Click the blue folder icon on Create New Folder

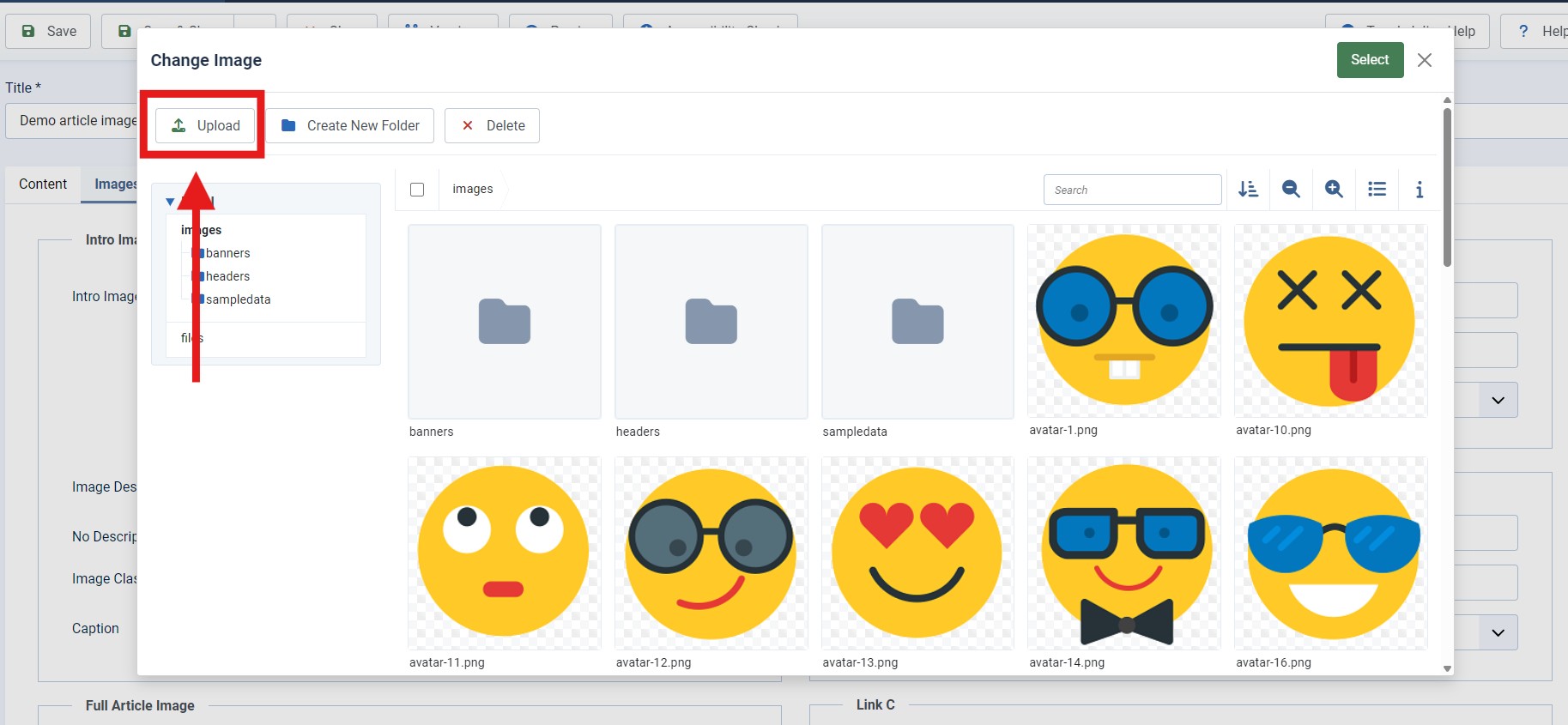pyautogui.click(x=288, y=125)
